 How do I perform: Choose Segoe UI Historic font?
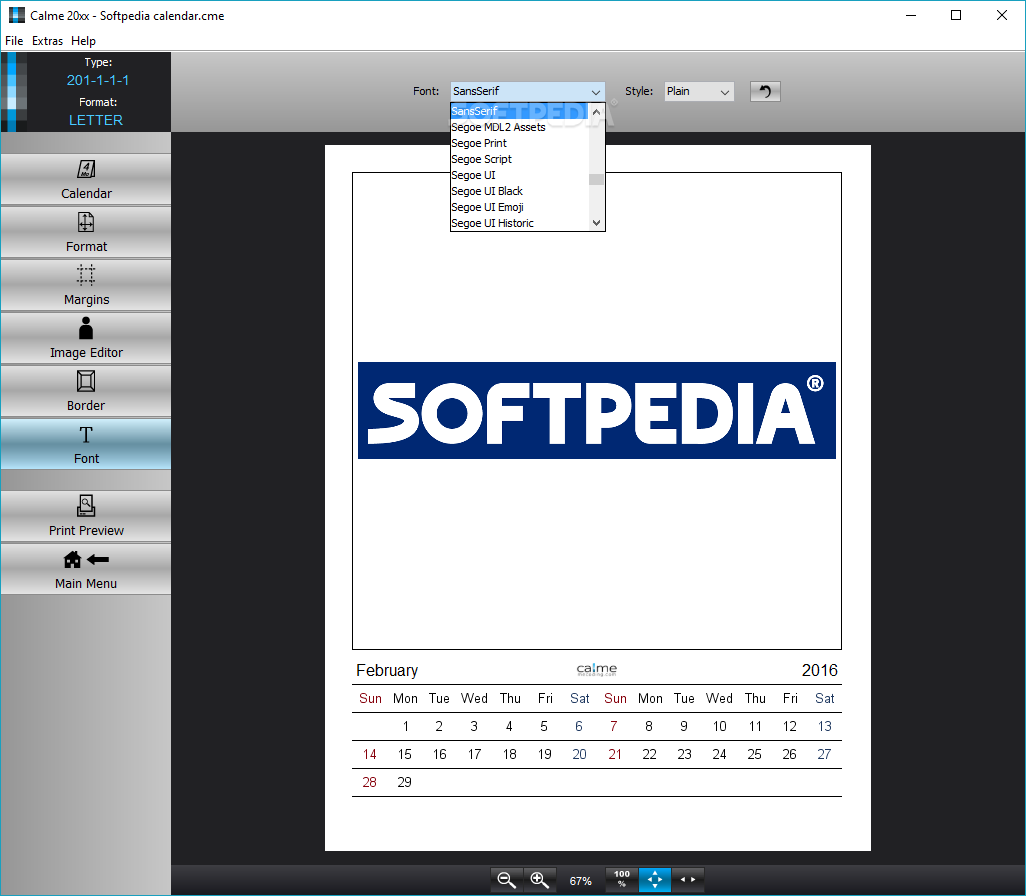coord(520,223)
